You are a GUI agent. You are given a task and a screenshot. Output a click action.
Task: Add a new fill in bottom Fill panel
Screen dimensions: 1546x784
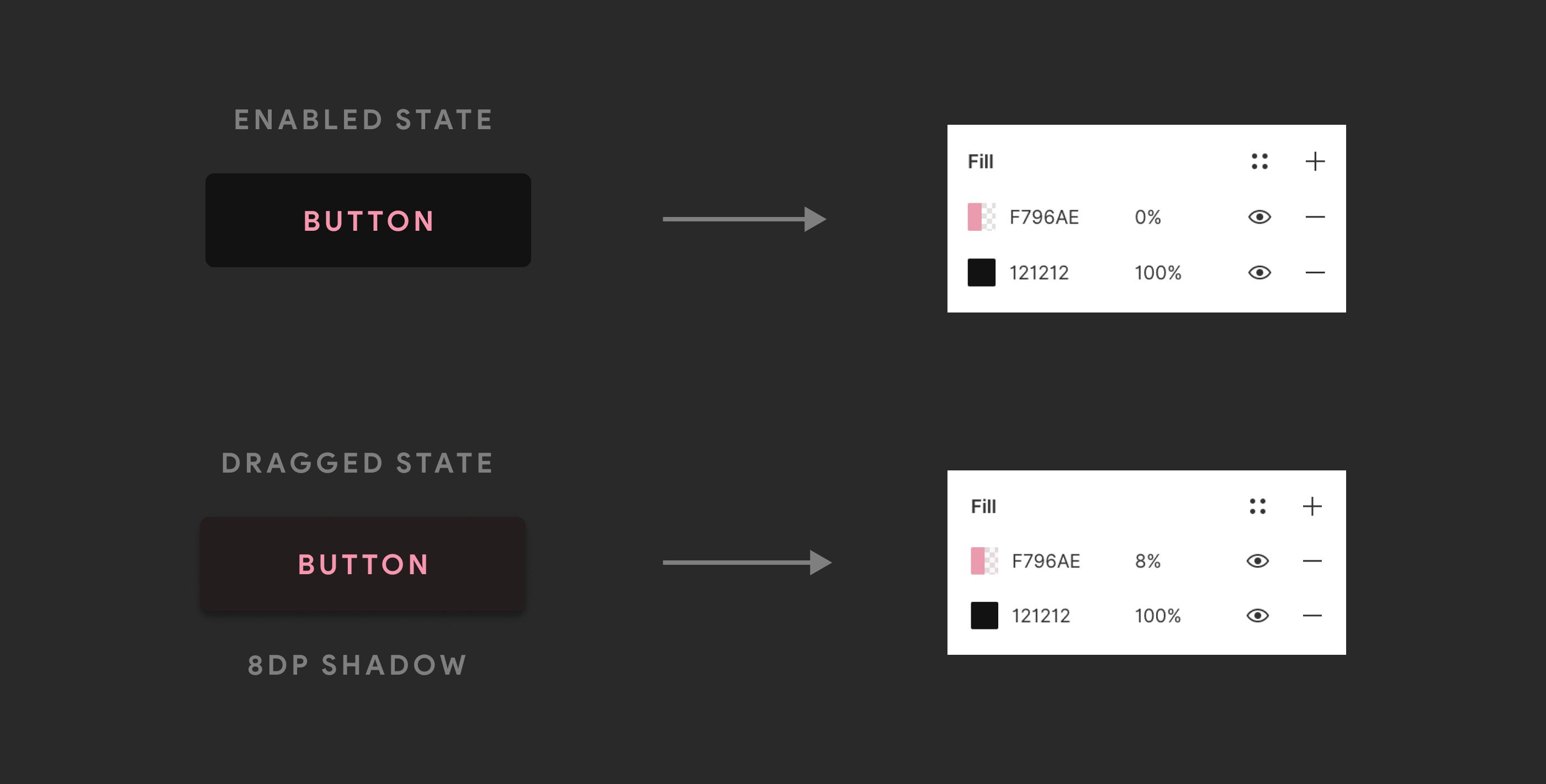point(1312,507)
